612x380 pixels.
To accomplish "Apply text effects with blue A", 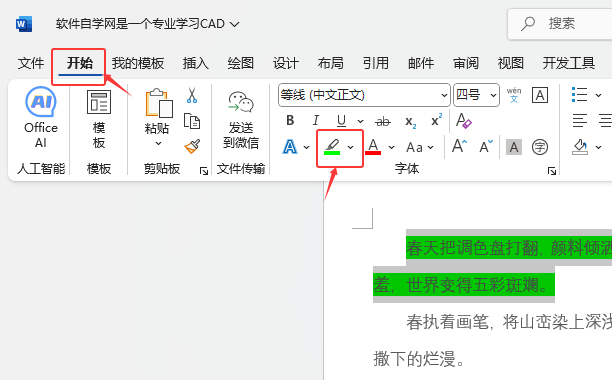I will pos(290,147).
